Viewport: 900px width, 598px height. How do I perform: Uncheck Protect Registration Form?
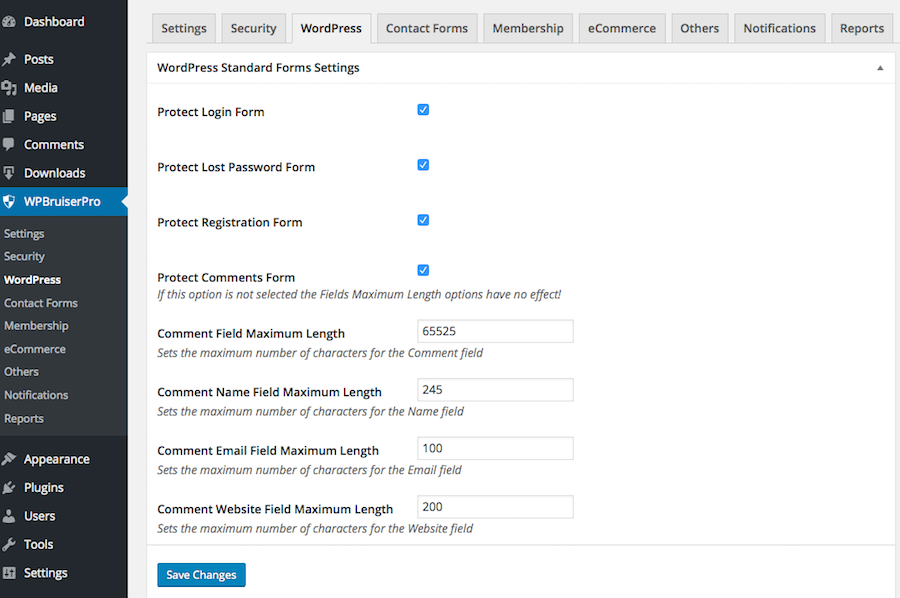click(x=423, y=219)
